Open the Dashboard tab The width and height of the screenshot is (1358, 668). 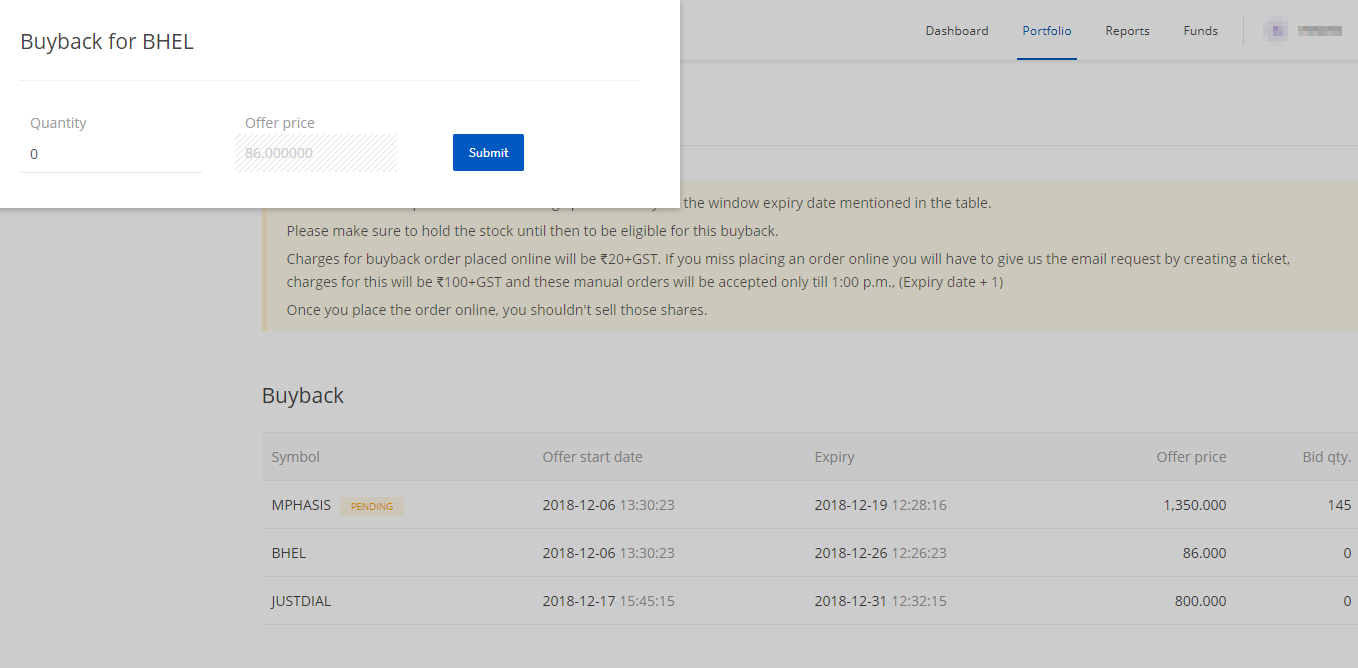(x=957, y=31)
